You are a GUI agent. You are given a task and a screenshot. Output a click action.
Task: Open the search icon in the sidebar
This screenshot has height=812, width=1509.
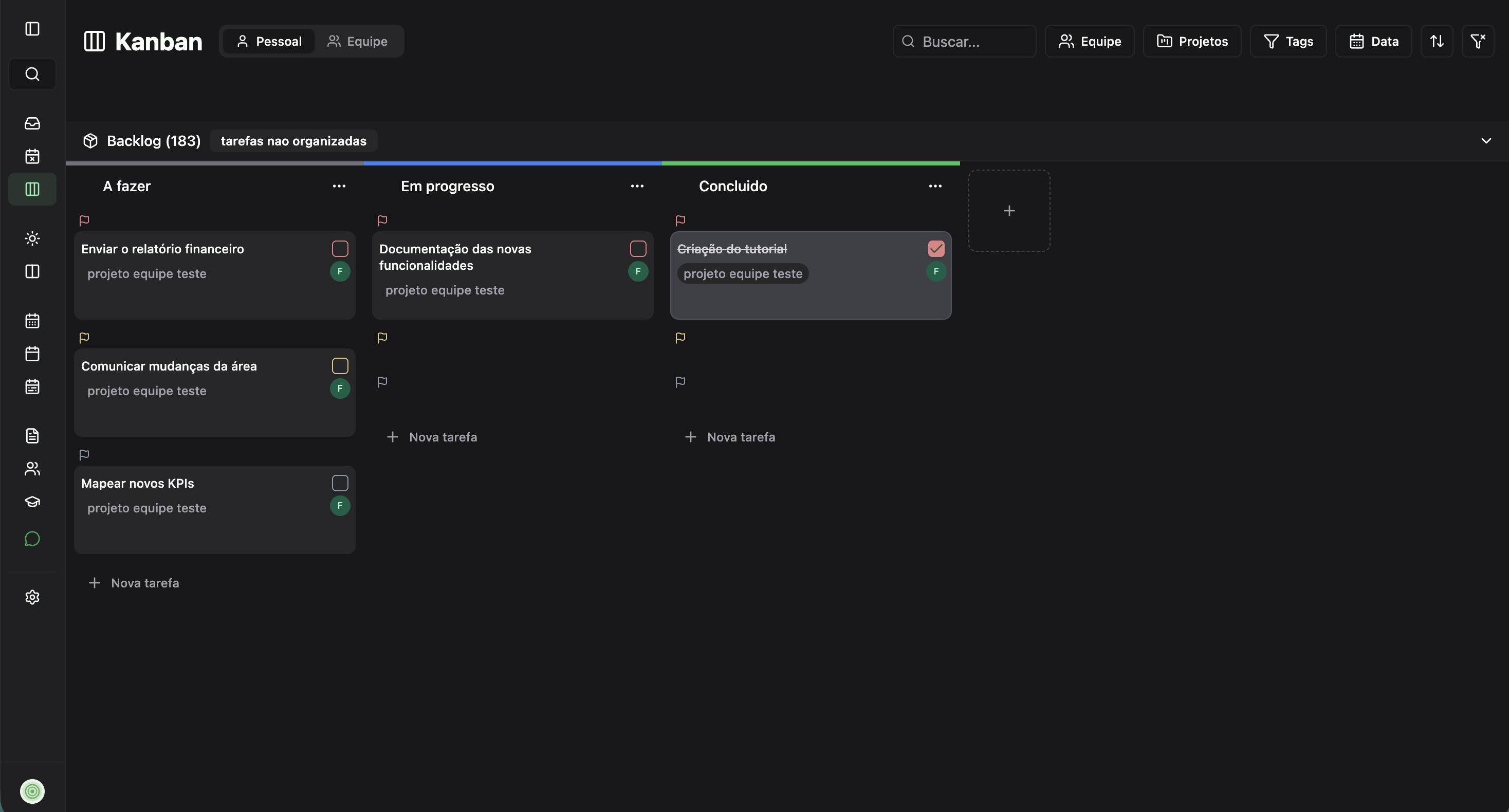32,73
